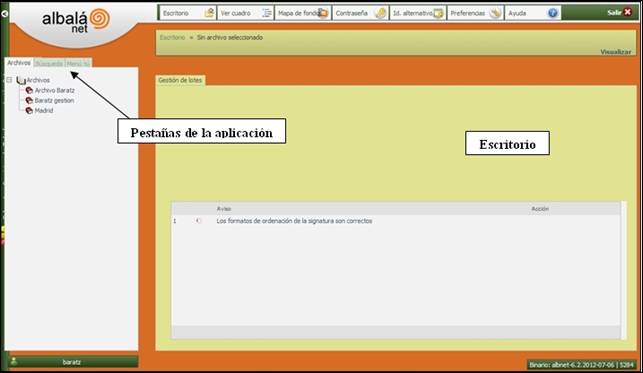Click the Mapa de fondos icon
This screenshot has width=643, height=373.
pyautogui.click(x=324, y=13)
